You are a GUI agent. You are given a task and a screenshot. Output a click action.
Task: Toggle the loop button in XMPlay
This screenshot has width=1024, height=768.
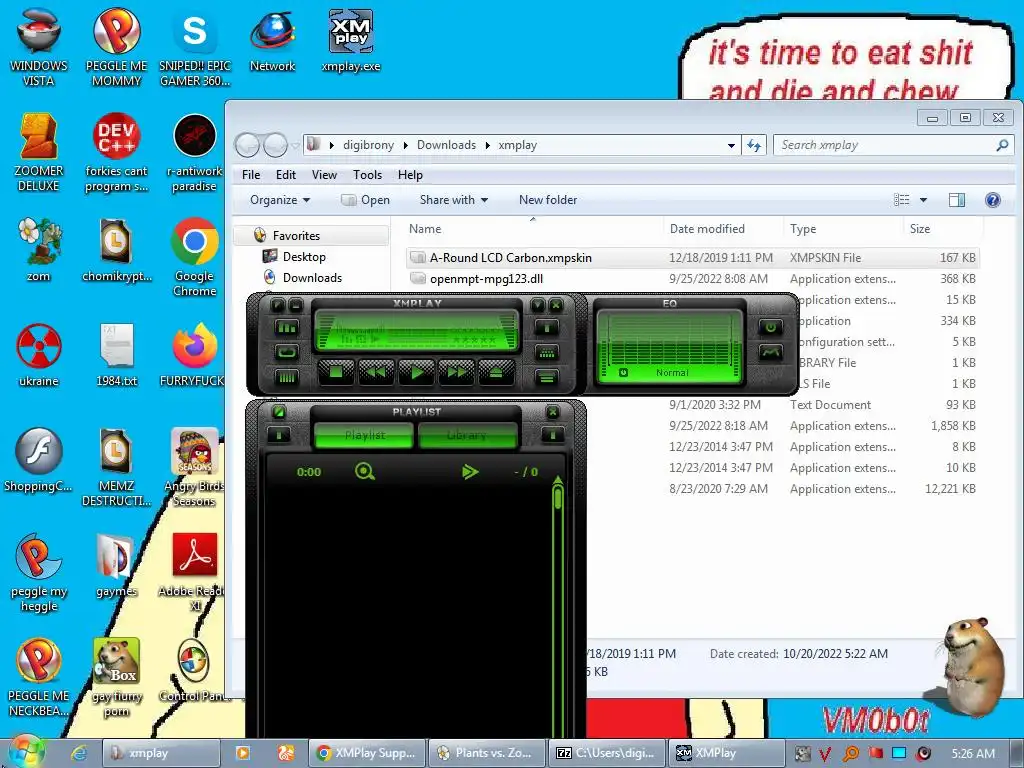click(x=287, y=352)
